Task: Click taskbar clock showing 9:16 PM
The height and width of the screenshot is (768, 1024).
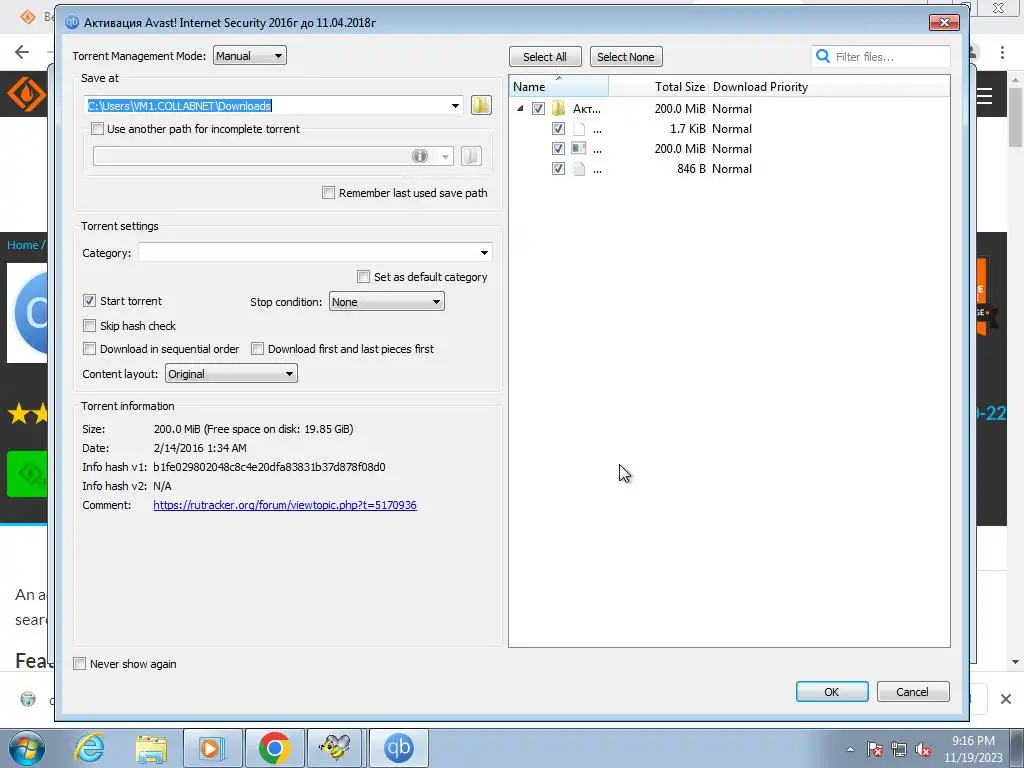Action: click(973, 748)
